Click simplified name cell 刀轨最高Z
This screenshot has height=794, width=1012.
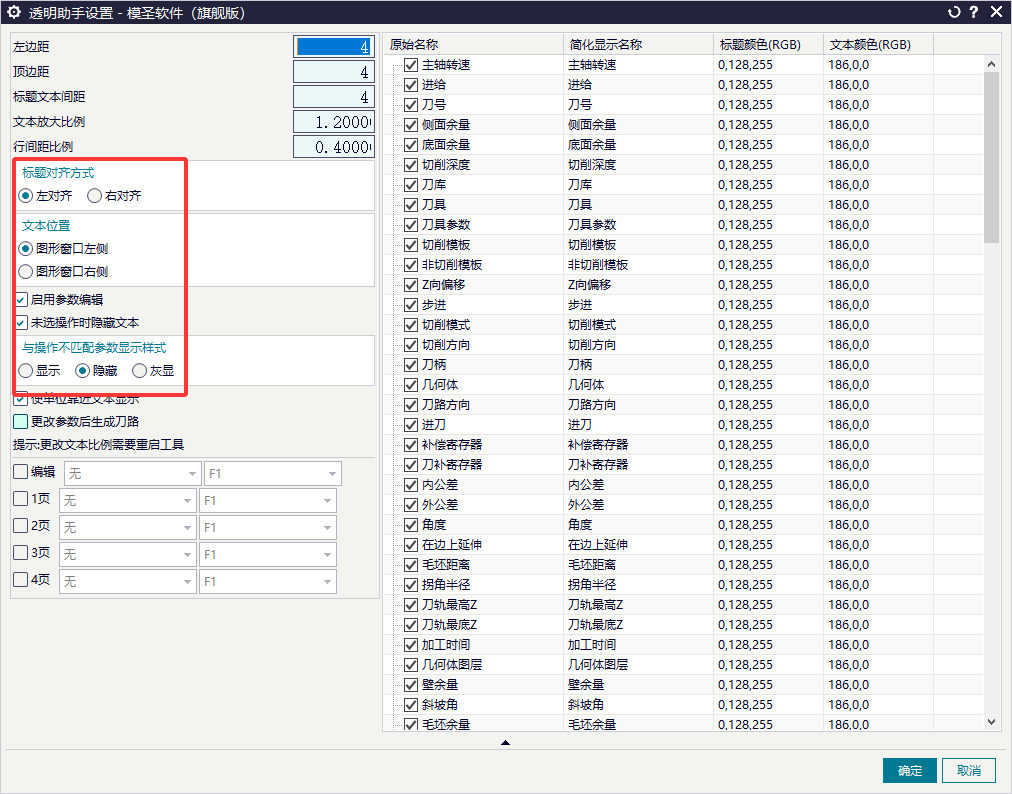click(x=638, y=605)
